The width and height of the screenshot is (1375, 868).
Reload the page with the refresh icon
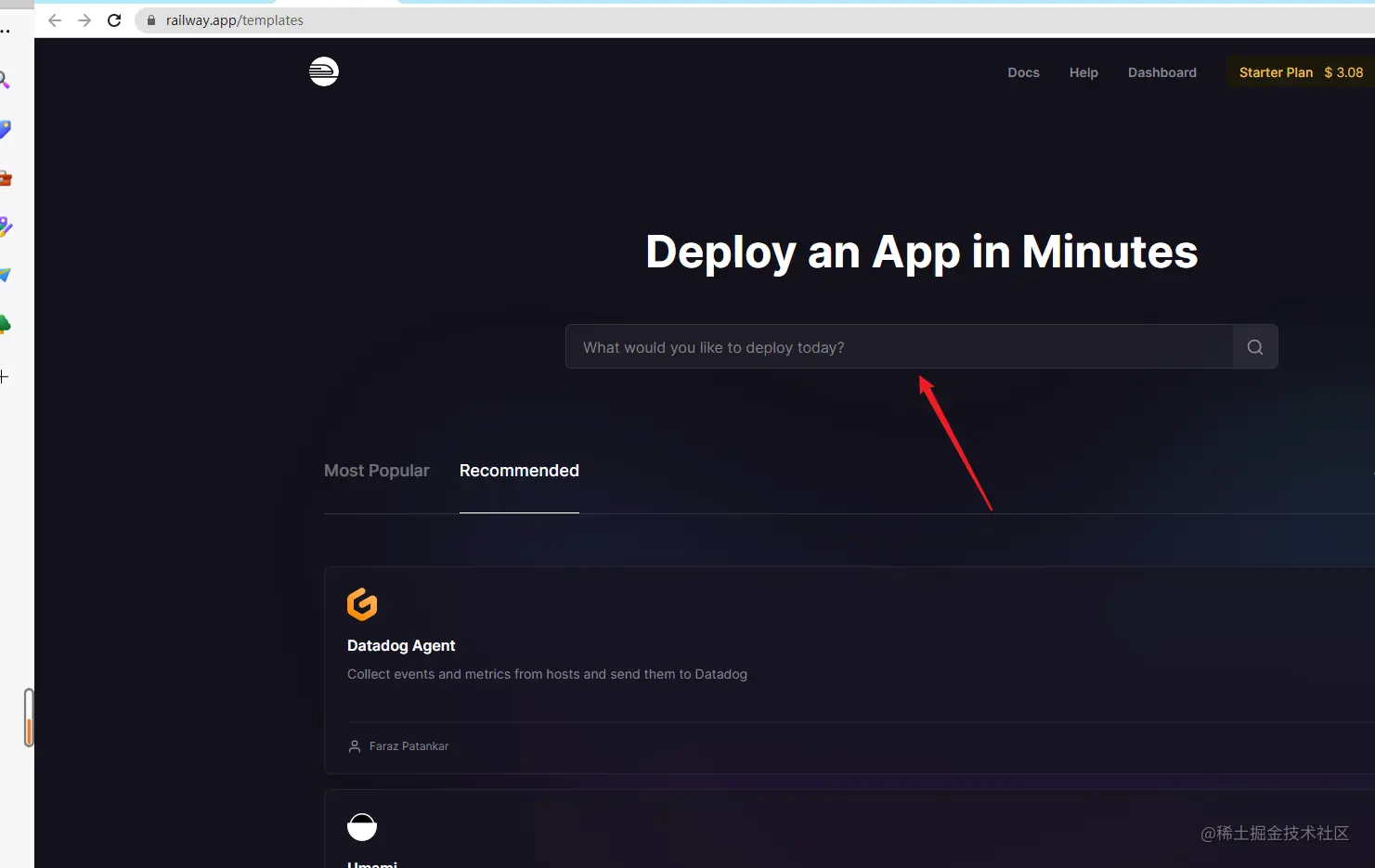(114, 20)
